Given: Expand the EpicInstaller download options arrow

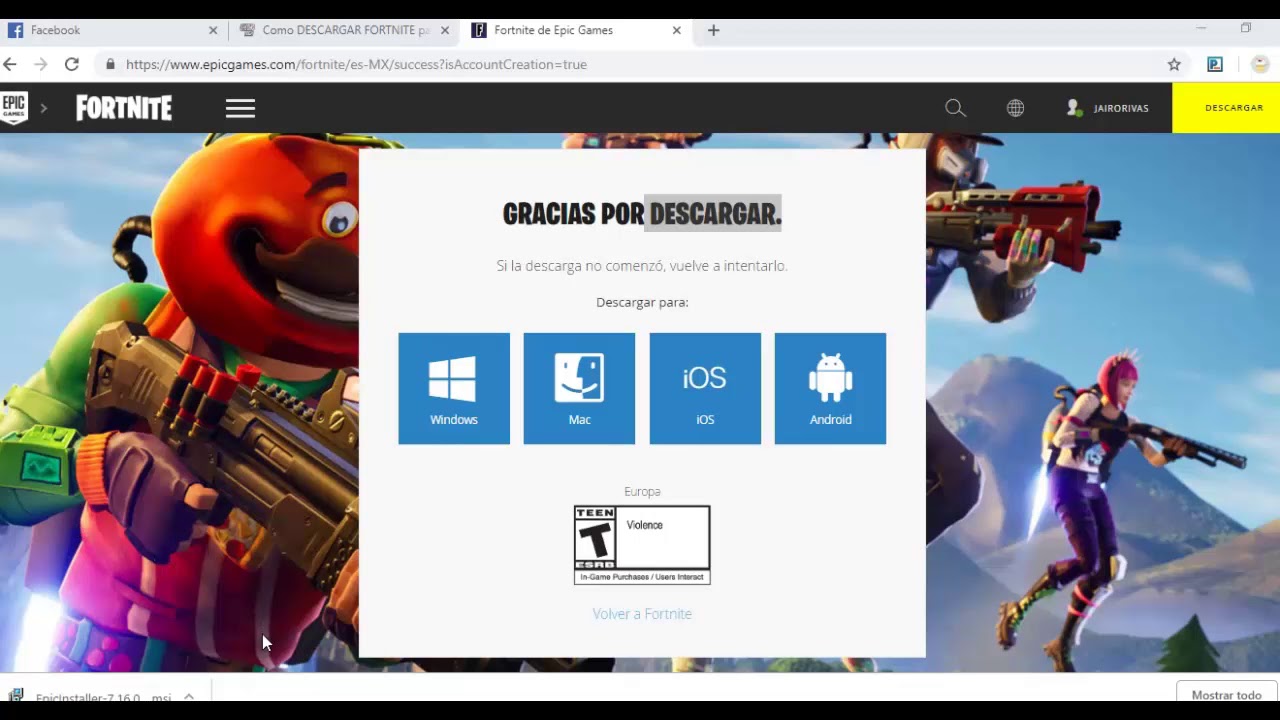Looking at the screenshot, I should click(188, 697).
